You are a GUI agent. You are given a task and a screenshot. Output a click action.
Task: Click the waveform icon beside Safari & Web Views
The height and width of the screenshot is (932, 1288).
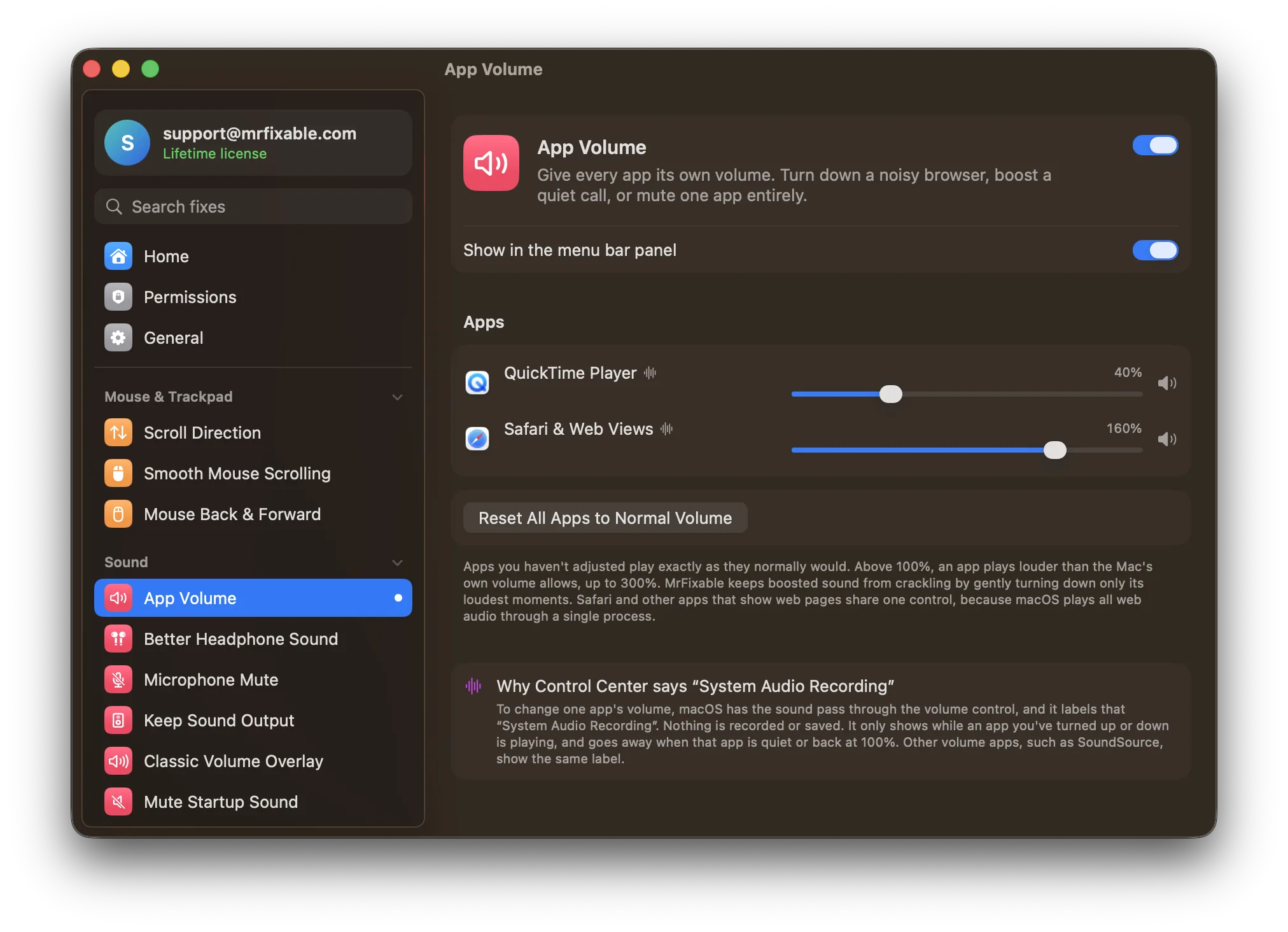pyautogui.click(x=666, y=429)
